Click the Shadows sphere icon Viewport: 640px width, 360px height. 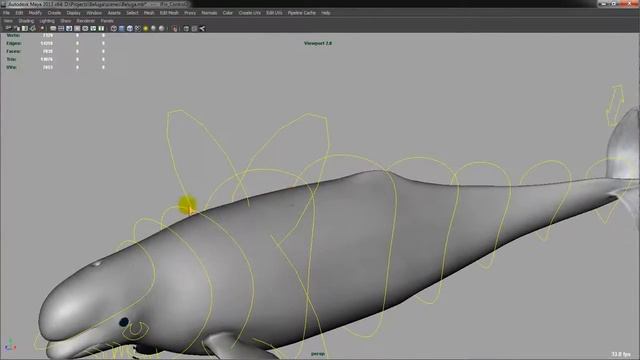pyautogui.click(x=153, y=29)
